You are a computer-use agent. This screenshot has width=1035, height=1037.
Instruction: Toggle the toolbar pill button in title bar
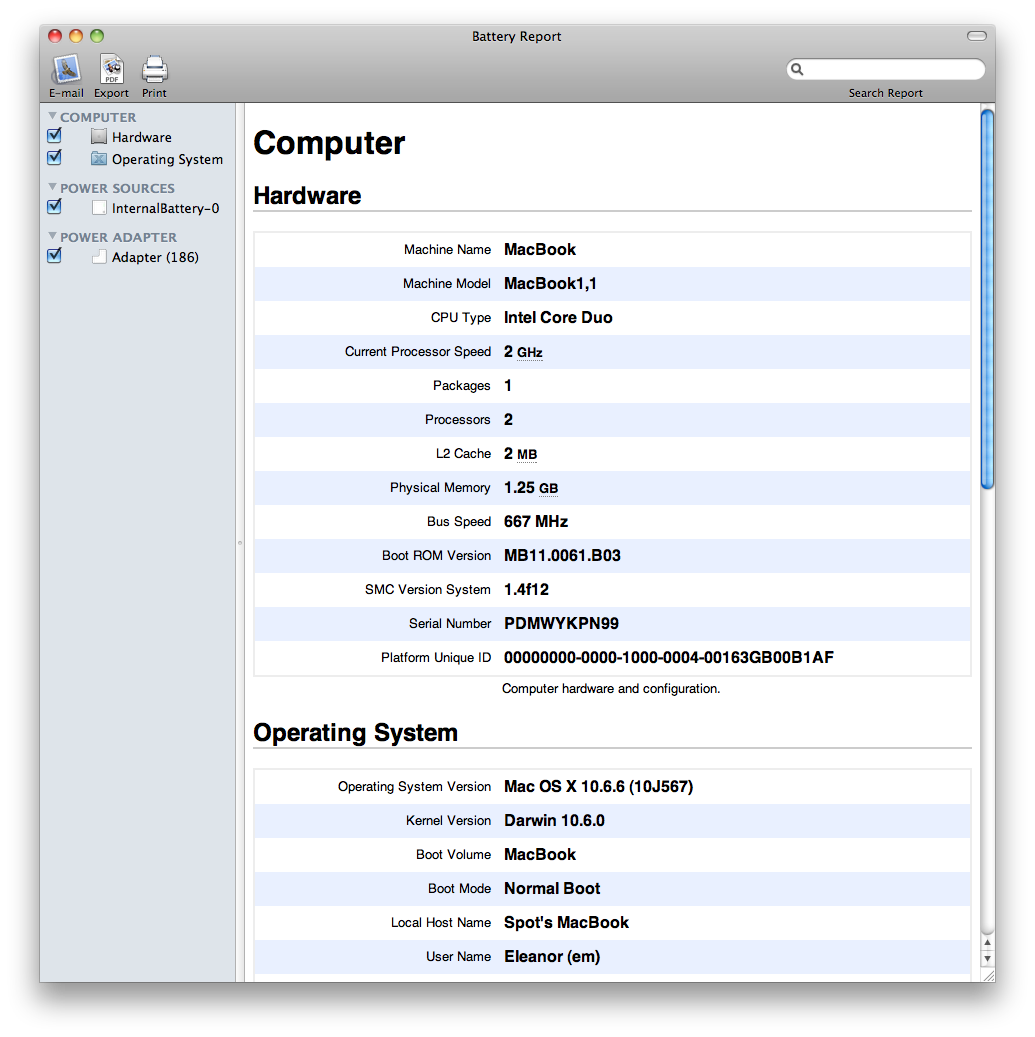[976, 36]
